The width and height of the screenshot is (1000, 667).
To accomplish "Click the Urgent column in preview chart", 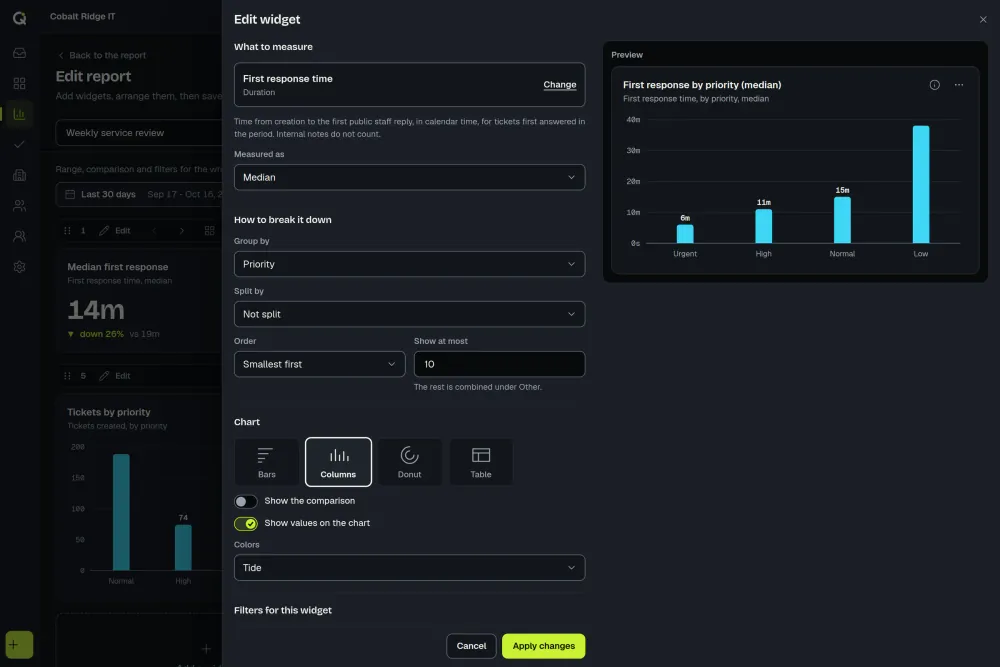I will click(685, 233).
